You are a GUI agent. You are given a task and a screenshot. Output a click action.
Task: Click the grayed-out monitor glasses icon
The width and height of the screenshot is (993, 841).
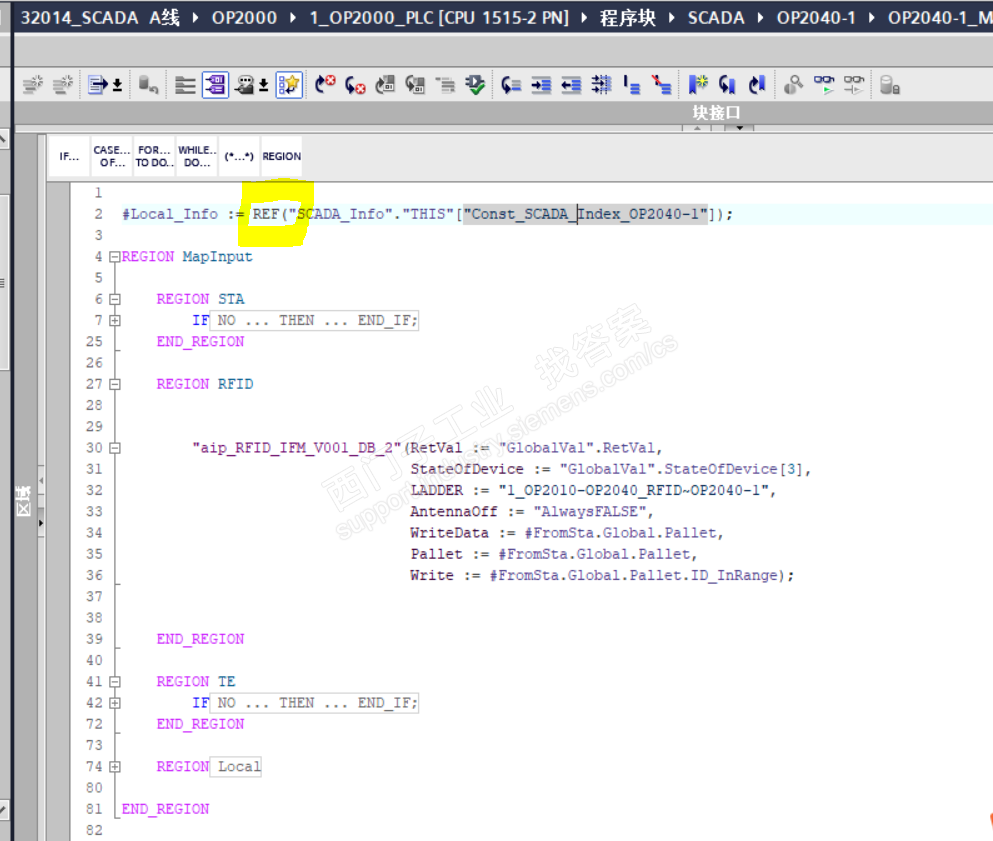pyautogui.click(x=854, y=84)
